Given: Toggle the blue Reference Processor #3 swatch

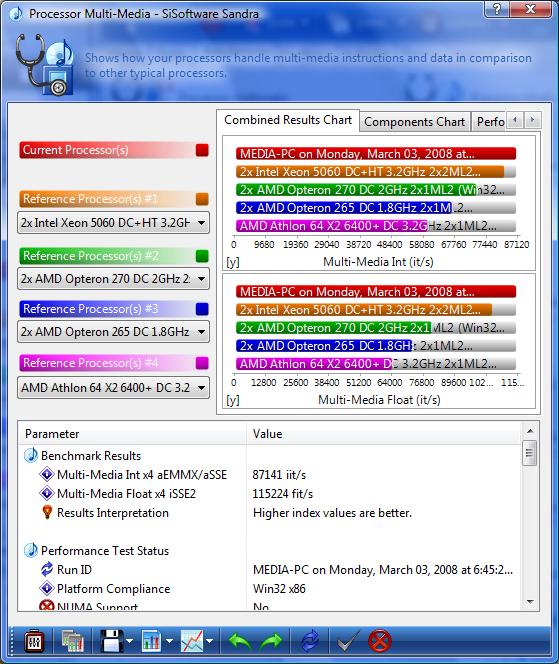Looking at the screenshot, I should click(x=202, y=309).
